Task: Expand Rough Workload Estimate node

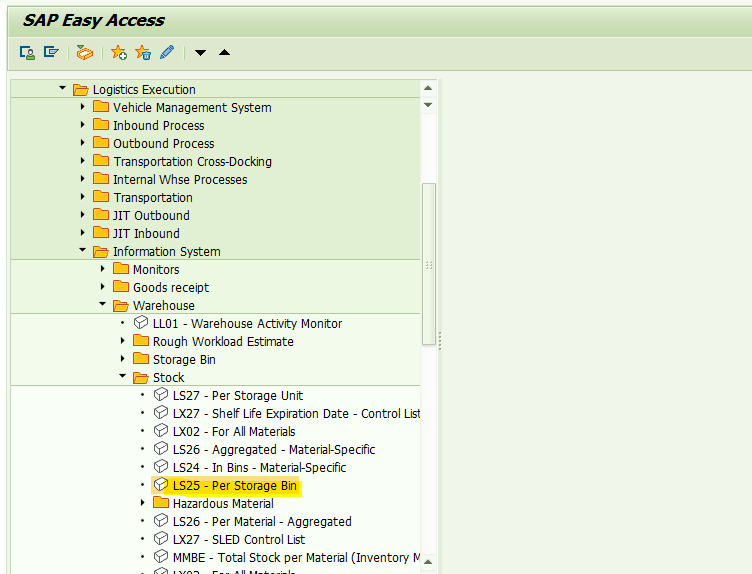Action: click(x=123, y=340)
